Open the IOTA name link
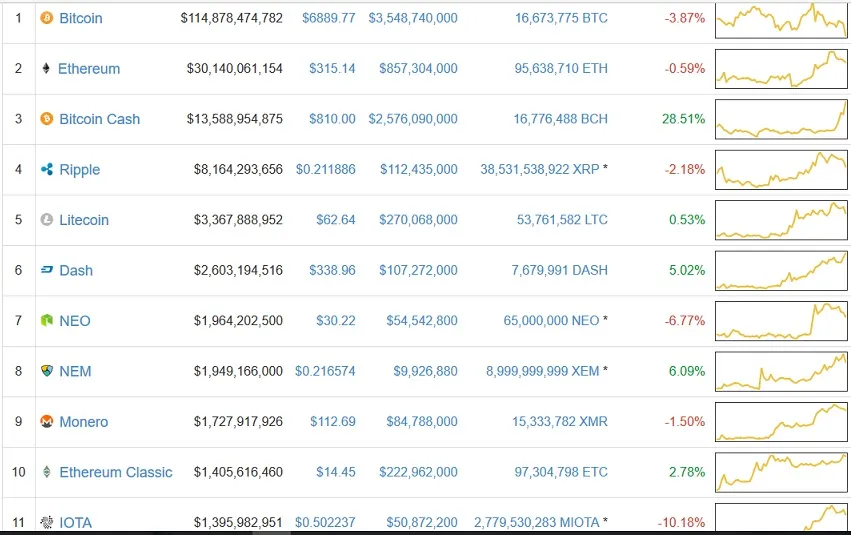 click(75, 523)
